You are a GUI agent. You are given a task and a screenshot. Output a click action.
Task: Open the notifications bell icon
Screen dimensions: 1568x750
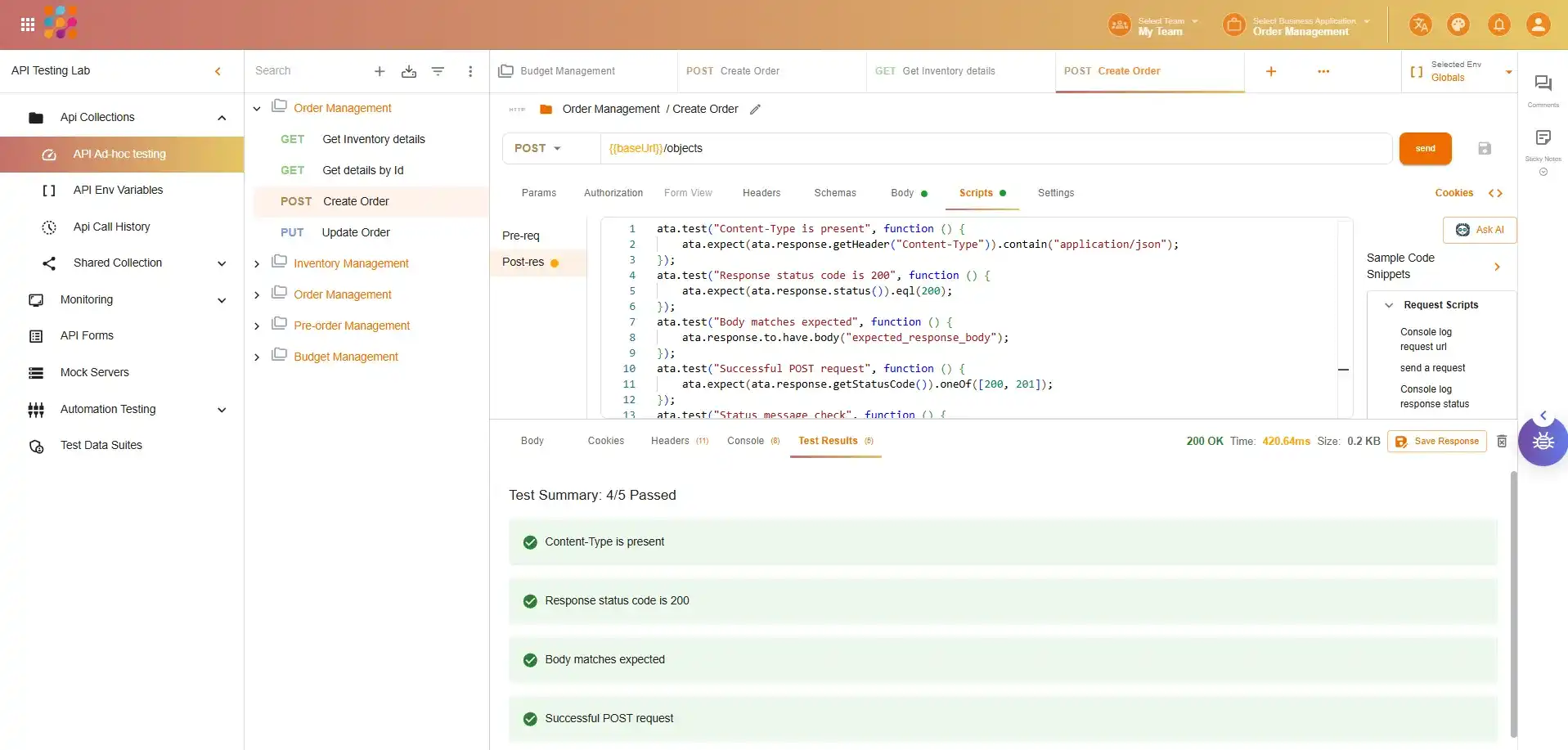click(1498, 25)
